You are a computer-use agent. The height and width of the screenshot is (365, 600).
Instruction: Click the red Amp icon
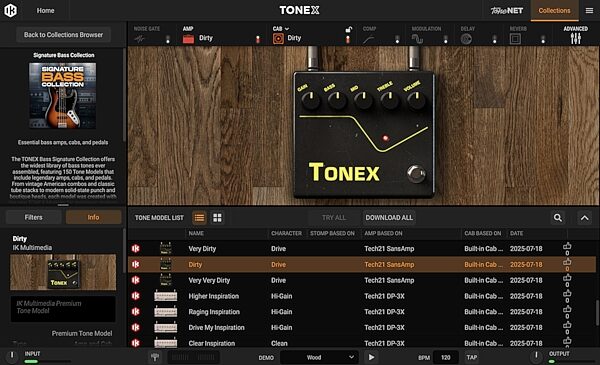coord(188,39)
